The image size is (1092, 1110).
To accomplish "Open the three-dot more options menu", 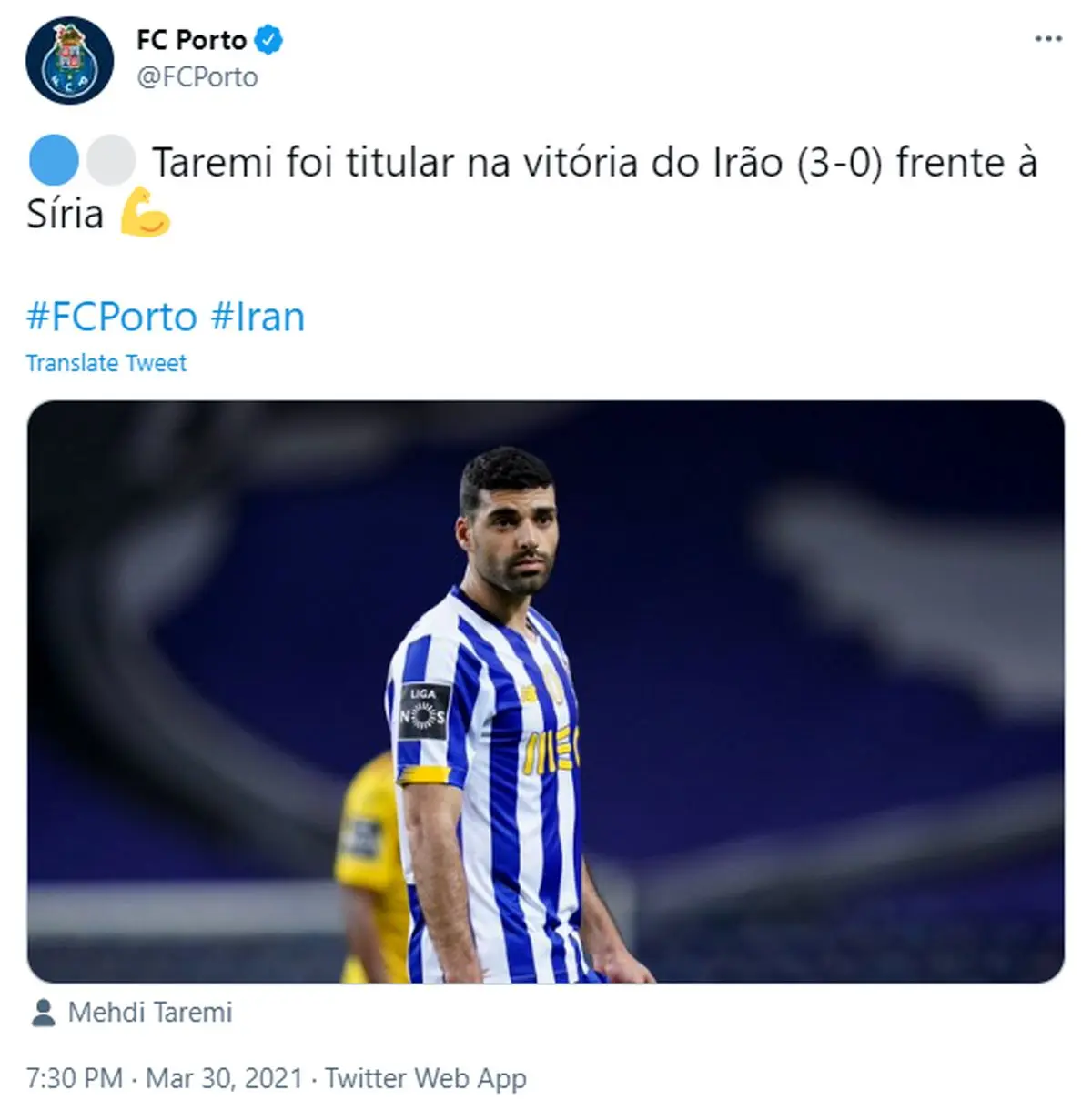I will pos(1048,39).
